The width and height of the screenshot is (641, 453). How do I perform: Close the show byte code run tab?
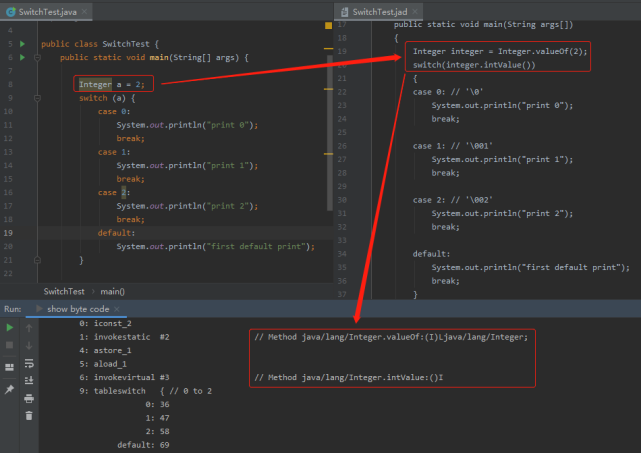pyautogui.click(x=118, y=309)
